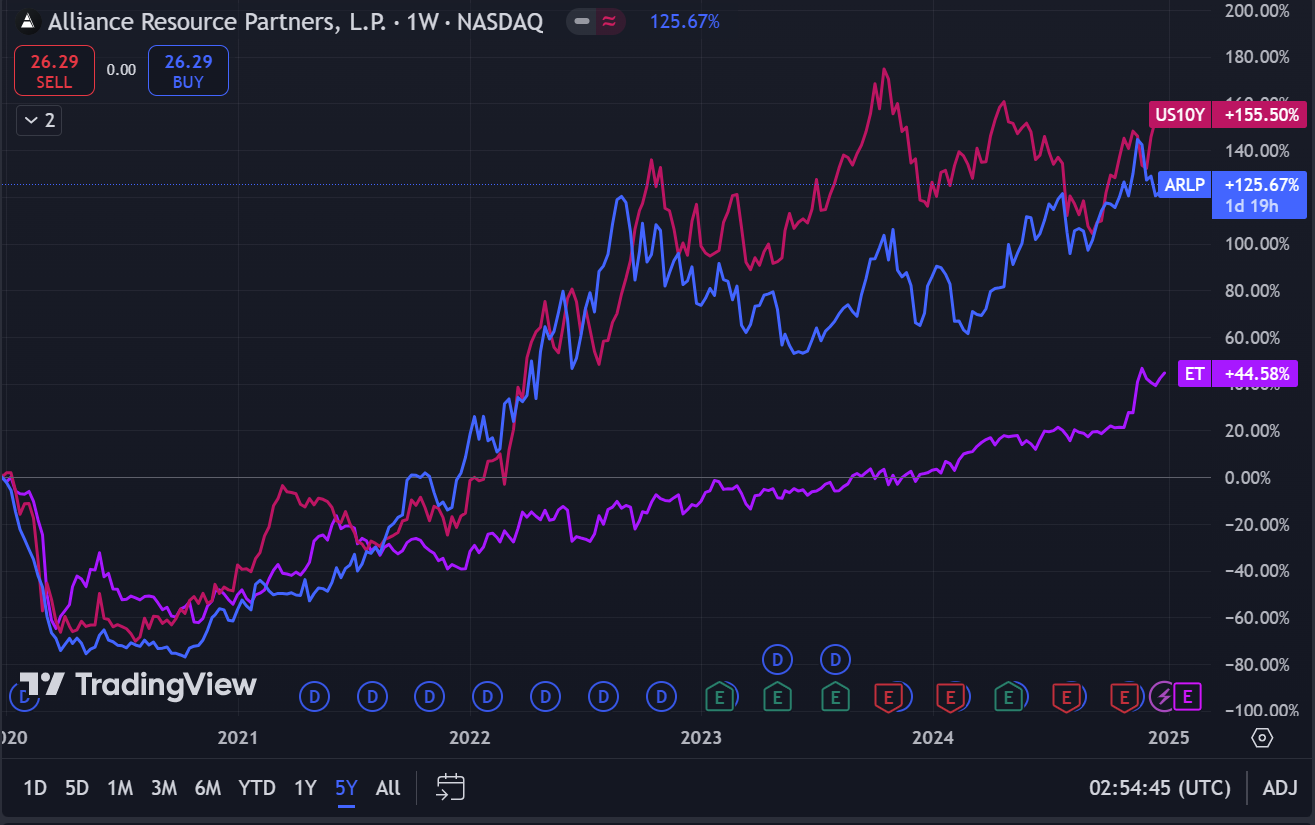
Task: Click the 0.00 spread between Sell and Buy
Action: pos(121,70)
